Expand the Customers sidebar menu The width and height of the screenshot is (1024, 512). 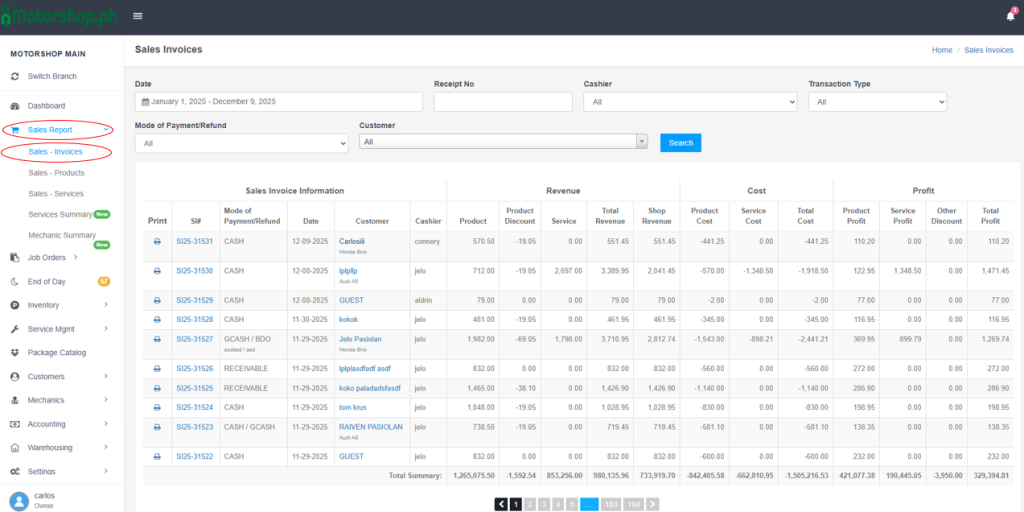click(106, 377)
